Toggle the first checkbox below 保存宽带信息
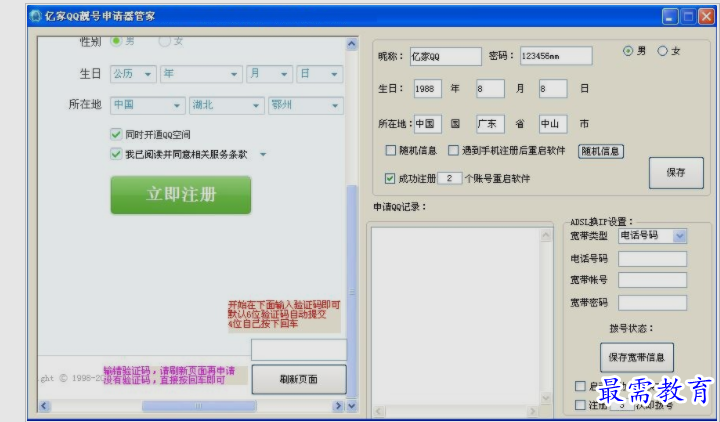The height and width of the screenshot is (422, 720). [580, 386]
